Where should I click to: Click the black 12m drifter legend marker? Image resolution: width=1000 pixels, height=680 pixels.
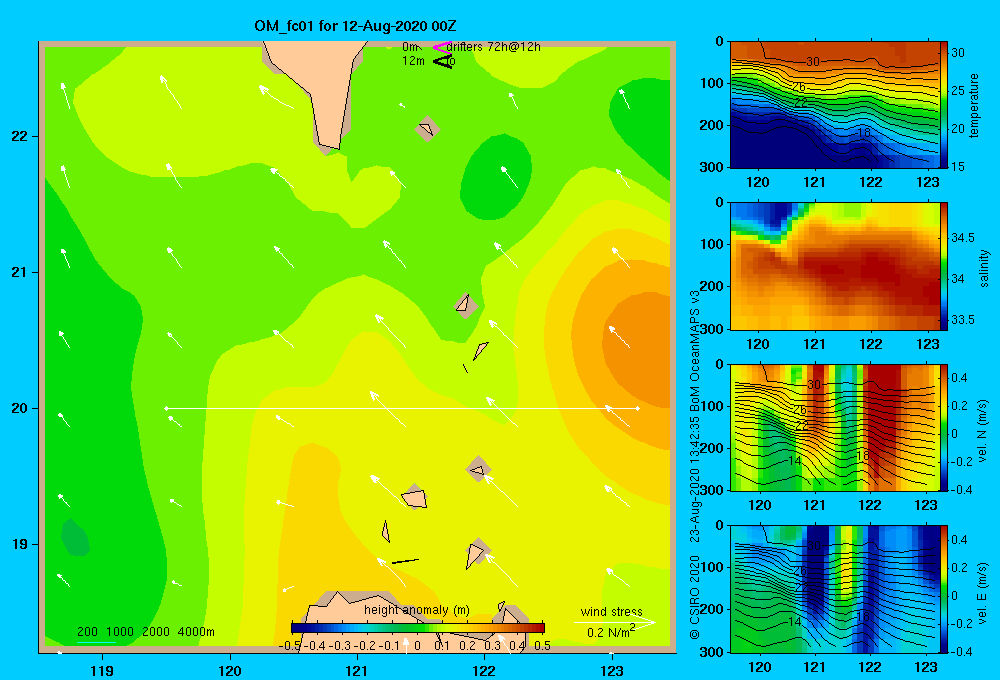point(442,61)
